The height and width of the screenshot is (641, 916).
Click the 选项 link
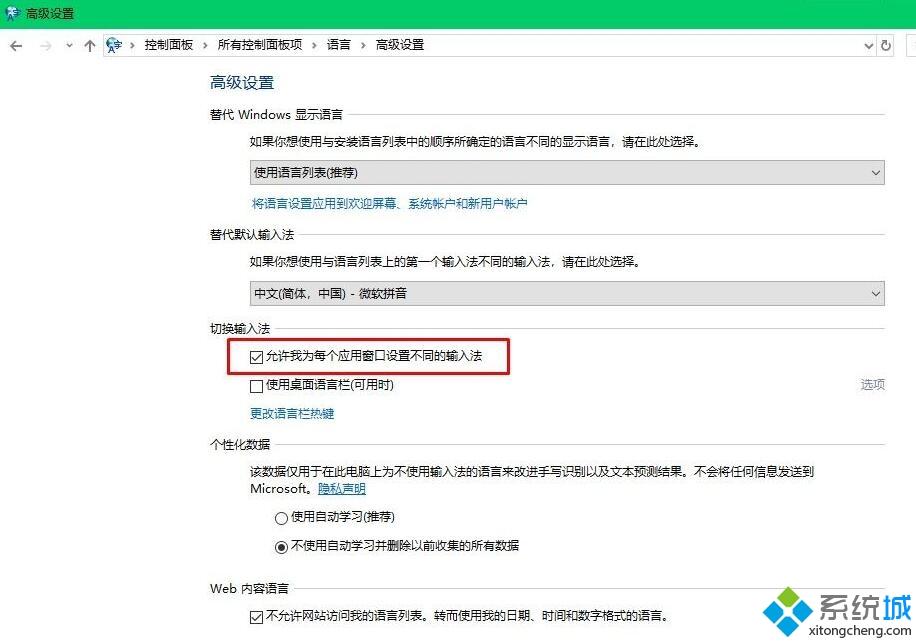[x=873, y=384]
